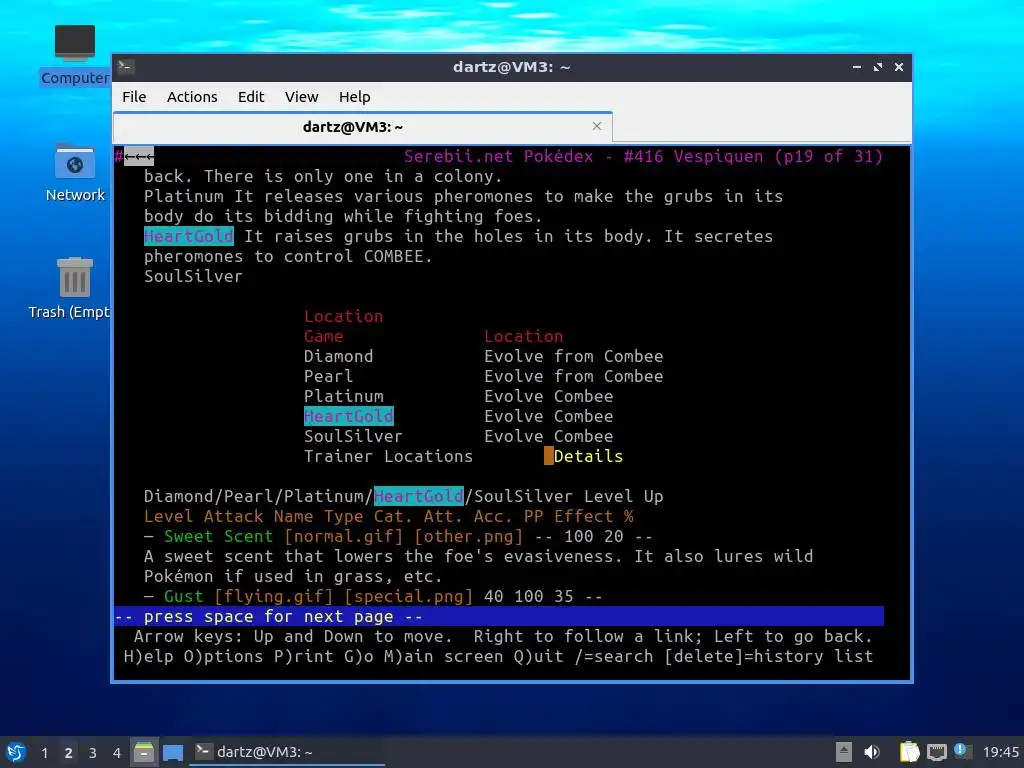Focus dartz@VM3 terminal taskbar button
The image size is (1024, 768).
(x=287, y=752)
